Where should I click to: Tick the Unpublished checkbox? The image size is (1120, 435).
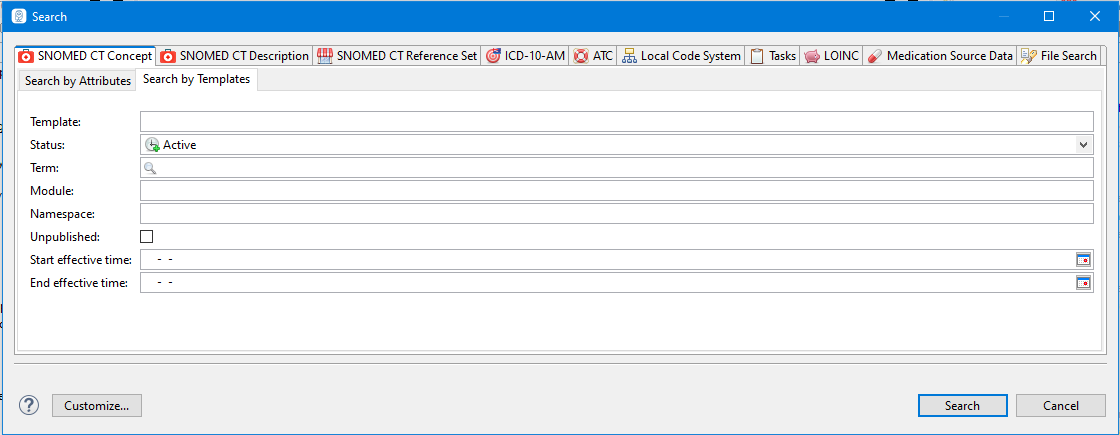(147, 237)
